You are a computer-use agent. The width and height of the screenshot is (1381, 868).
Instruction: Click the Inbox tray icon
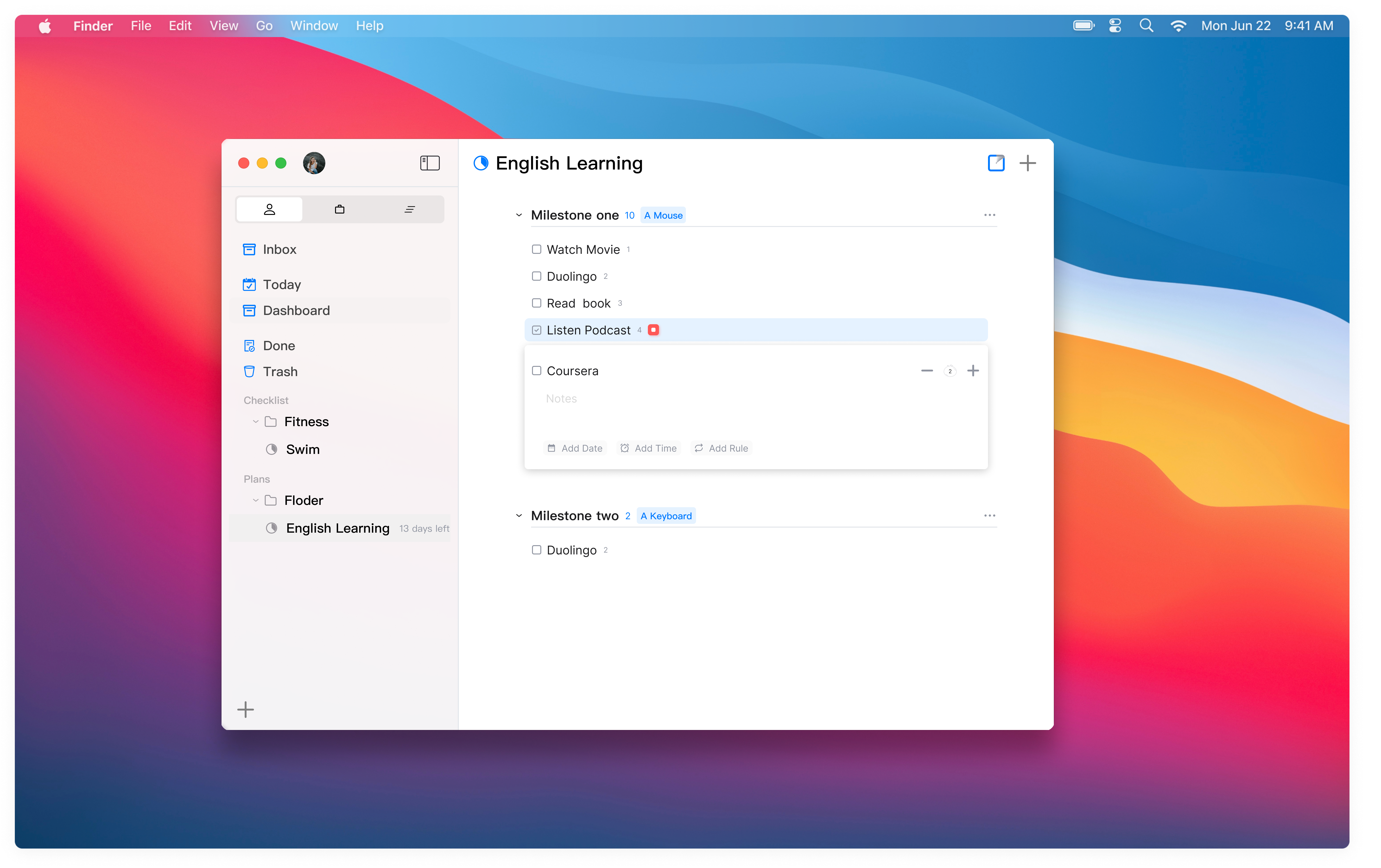tap(249, 249)
